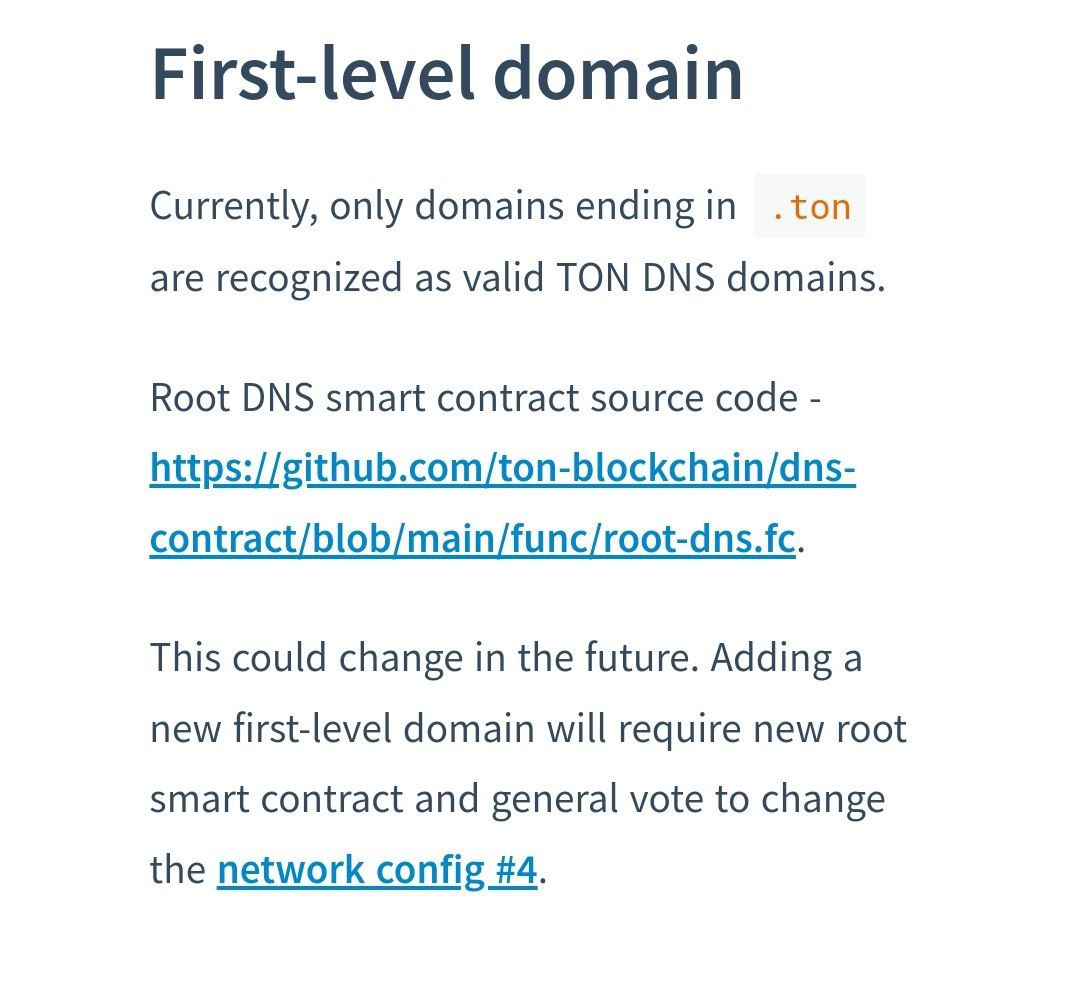Click 'Root DNS smart contract source code' text

474,398
